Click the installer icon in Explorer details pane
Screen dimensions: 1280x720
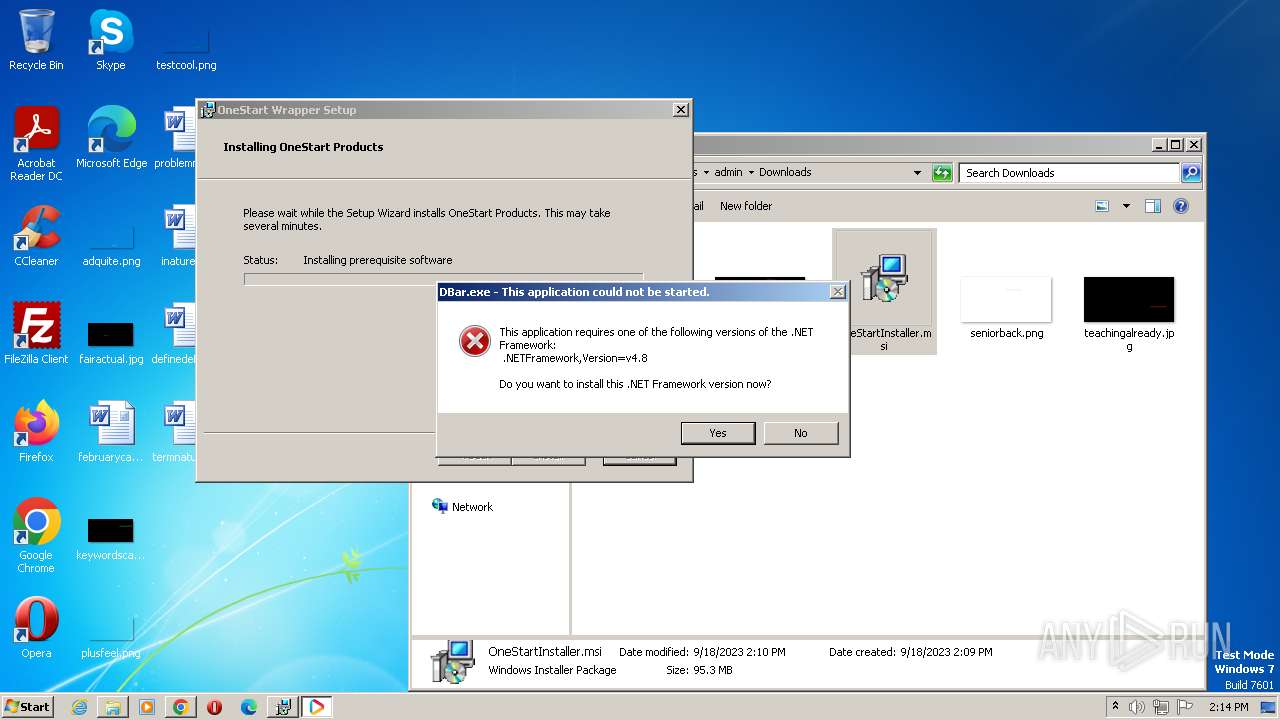452,661
